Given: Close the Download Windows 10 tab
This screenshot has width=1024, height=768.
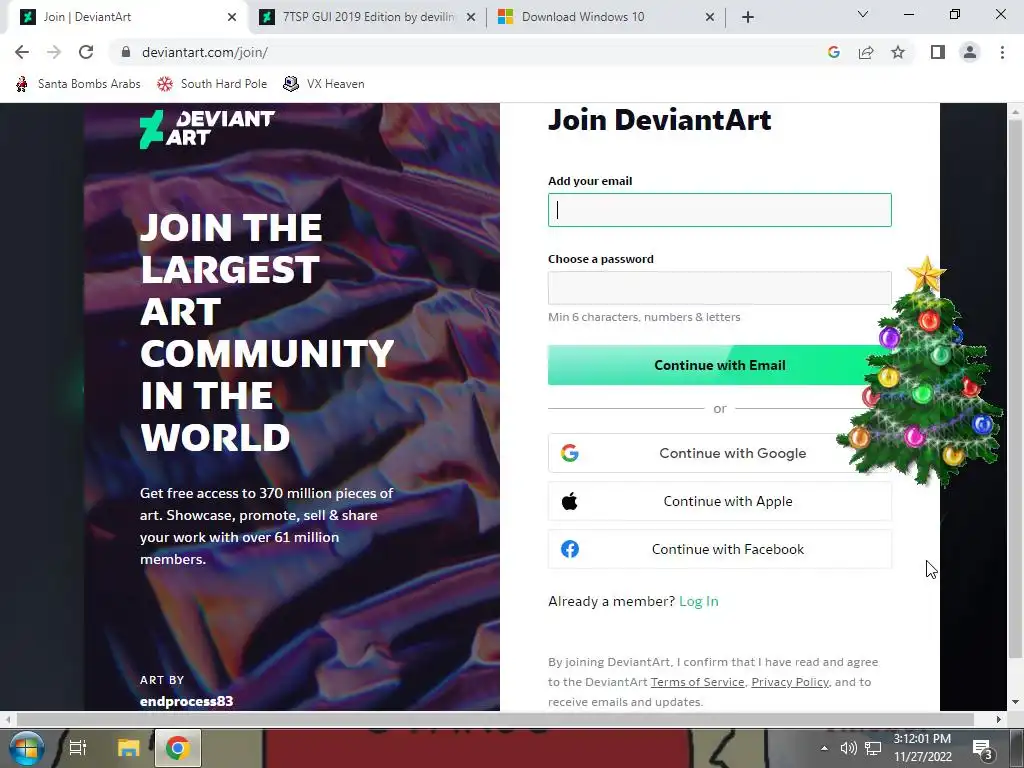Looking at the screenshot, I should click(710, 17).
